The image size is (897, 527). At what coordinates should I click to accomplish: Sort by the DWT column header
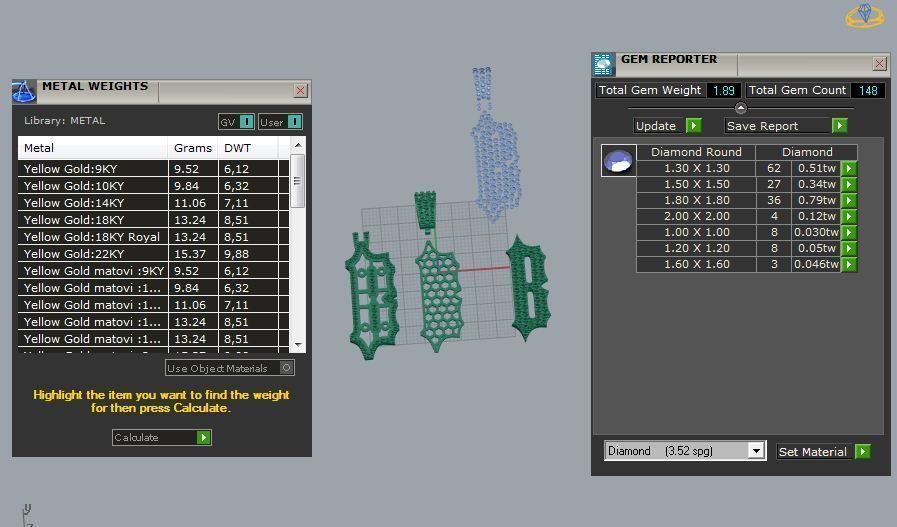pos(247,148)
